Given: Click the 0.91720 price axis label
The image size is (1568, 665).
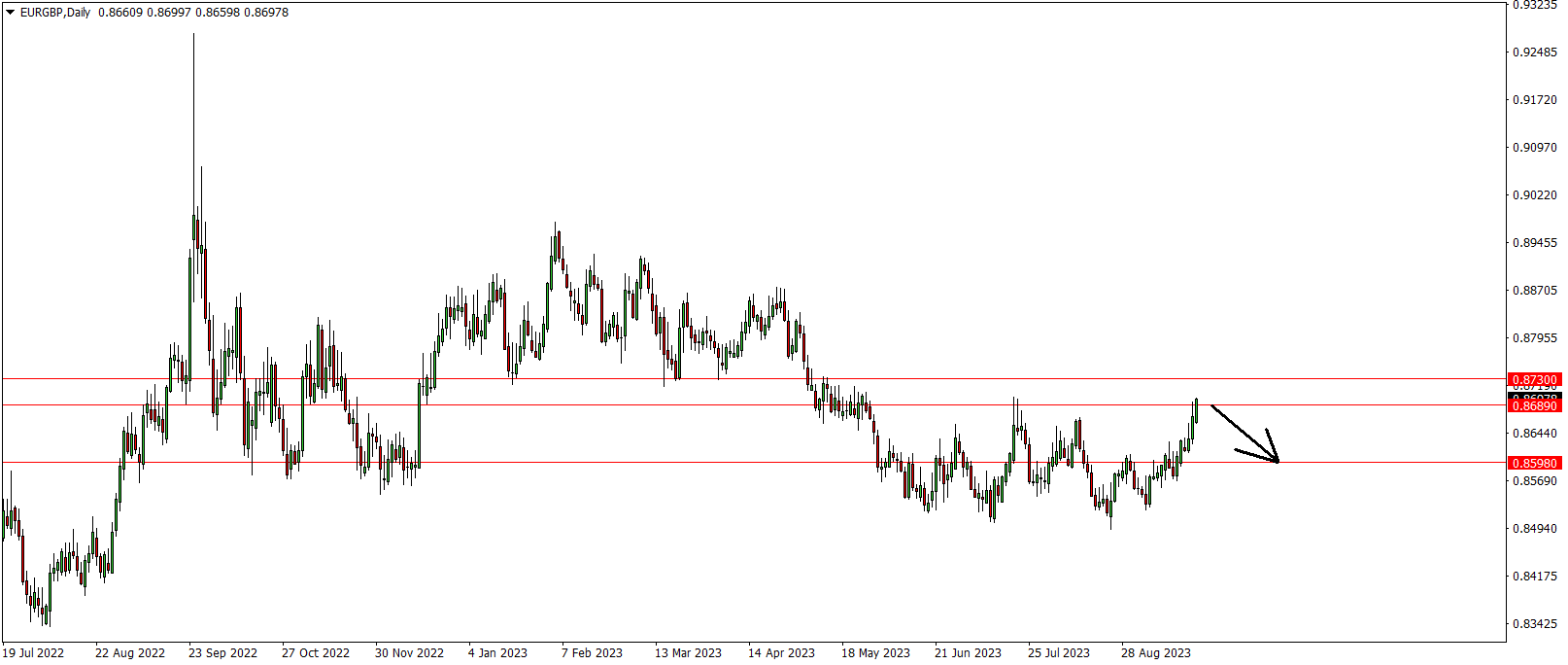Looking at the screenshot, I should pyautogui.click(x=1535, y=99).
